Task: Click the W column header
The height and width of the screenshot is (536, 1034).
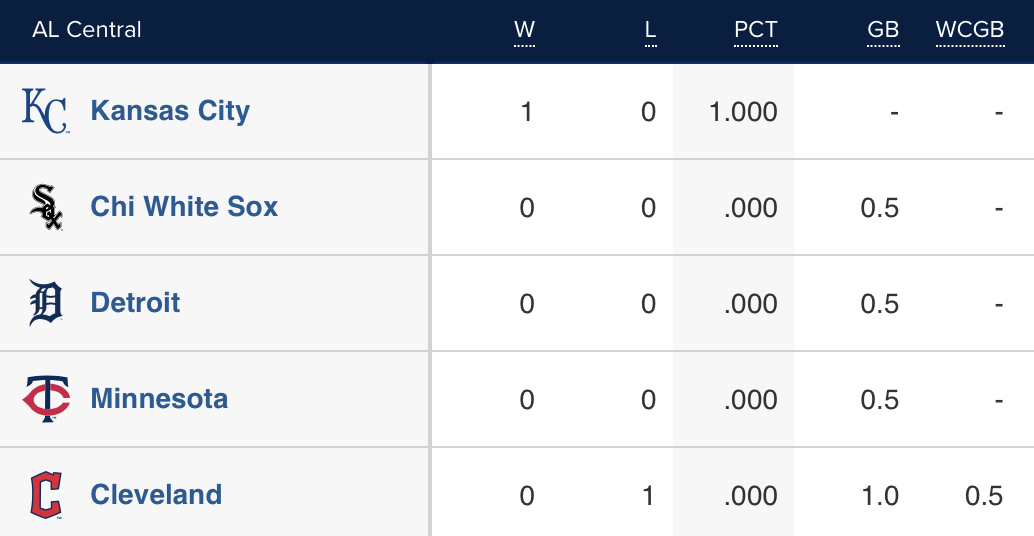Action: click(525, 30)
